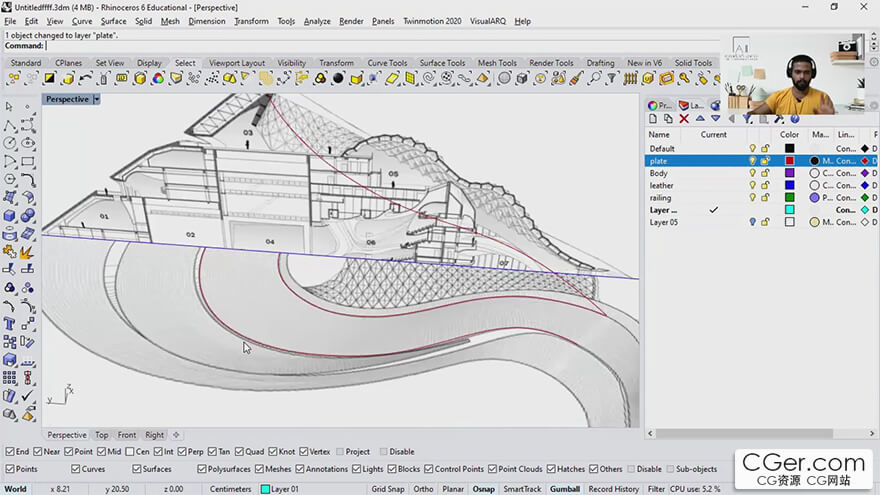880x495 pixels.
Task: Select the Text object tool
Action: coord(9,324)
